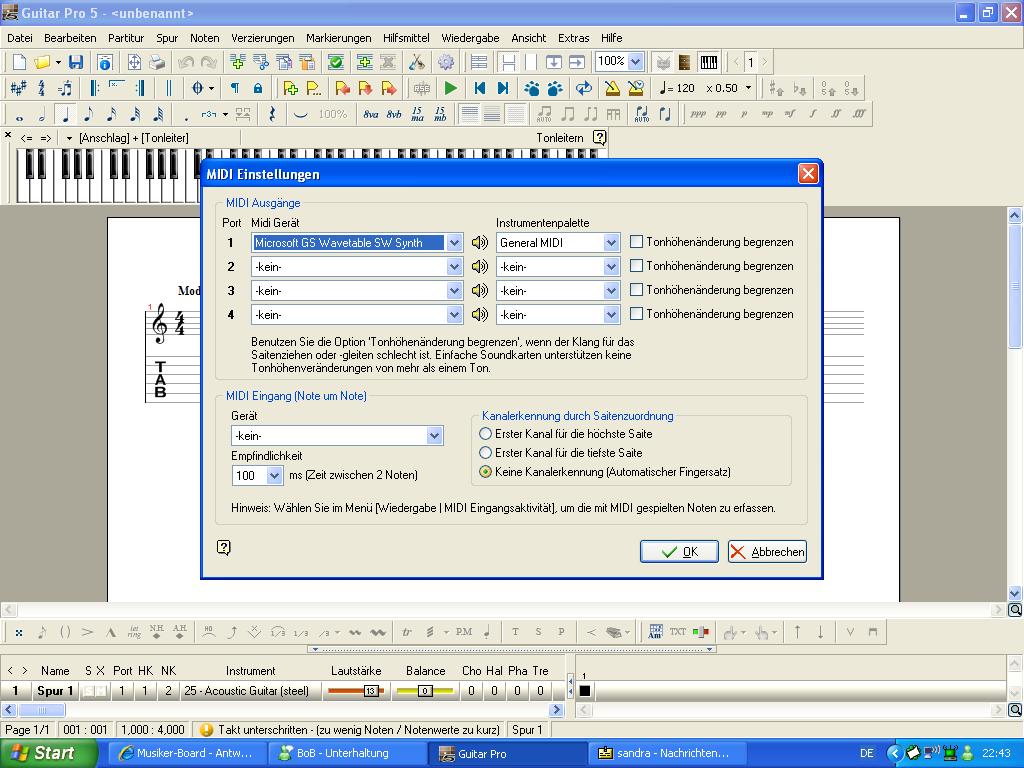Switch to Musiker-Board taskbar window
Screen dimensions: 1024x768
187,753
